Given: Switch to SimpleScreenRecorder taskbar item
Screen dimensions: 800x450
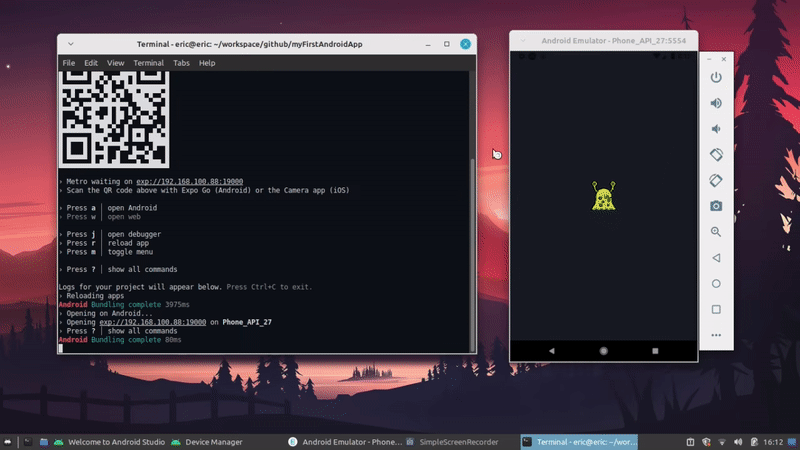Looking at the screenshot, I should pyautogui.click(x=453, y=442).
